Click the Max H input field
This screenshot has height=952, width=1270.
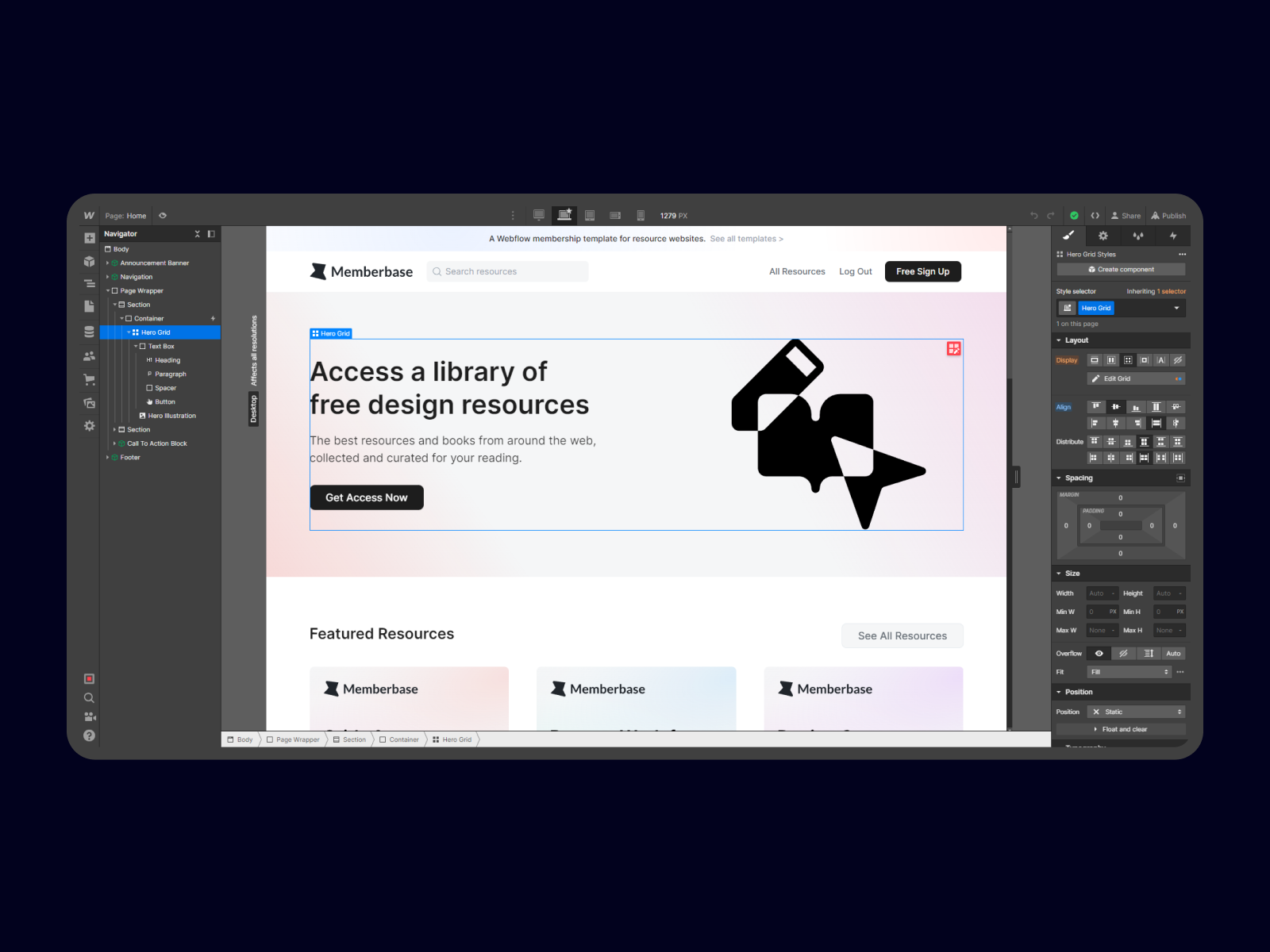point(1170,631)
